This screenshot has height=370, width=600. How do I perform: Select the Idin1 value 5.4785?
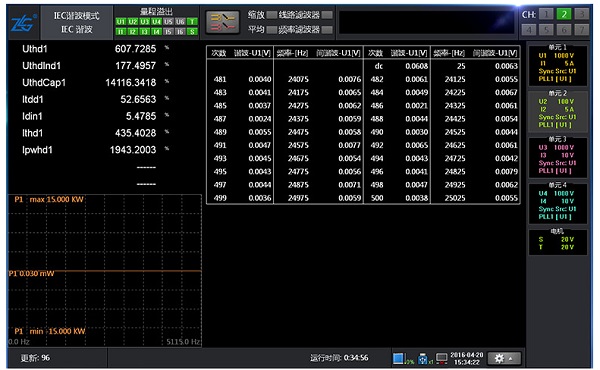141,116
